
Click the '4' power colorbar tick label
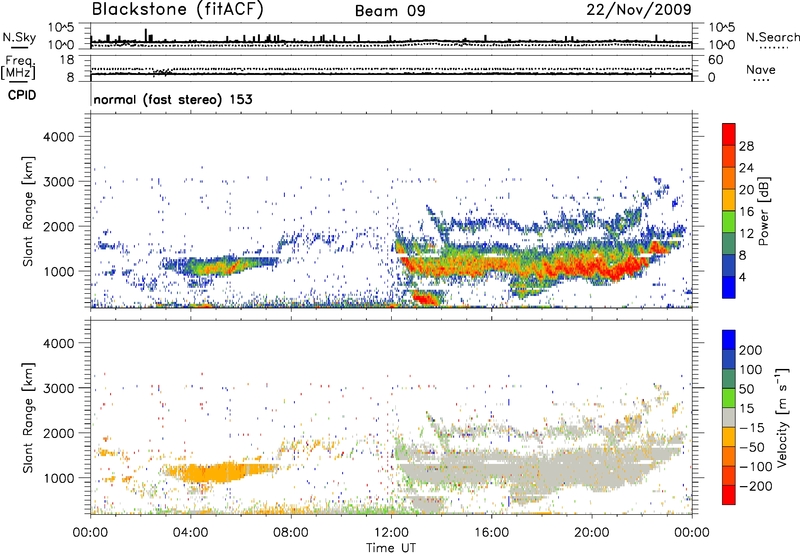pos(743,277)
